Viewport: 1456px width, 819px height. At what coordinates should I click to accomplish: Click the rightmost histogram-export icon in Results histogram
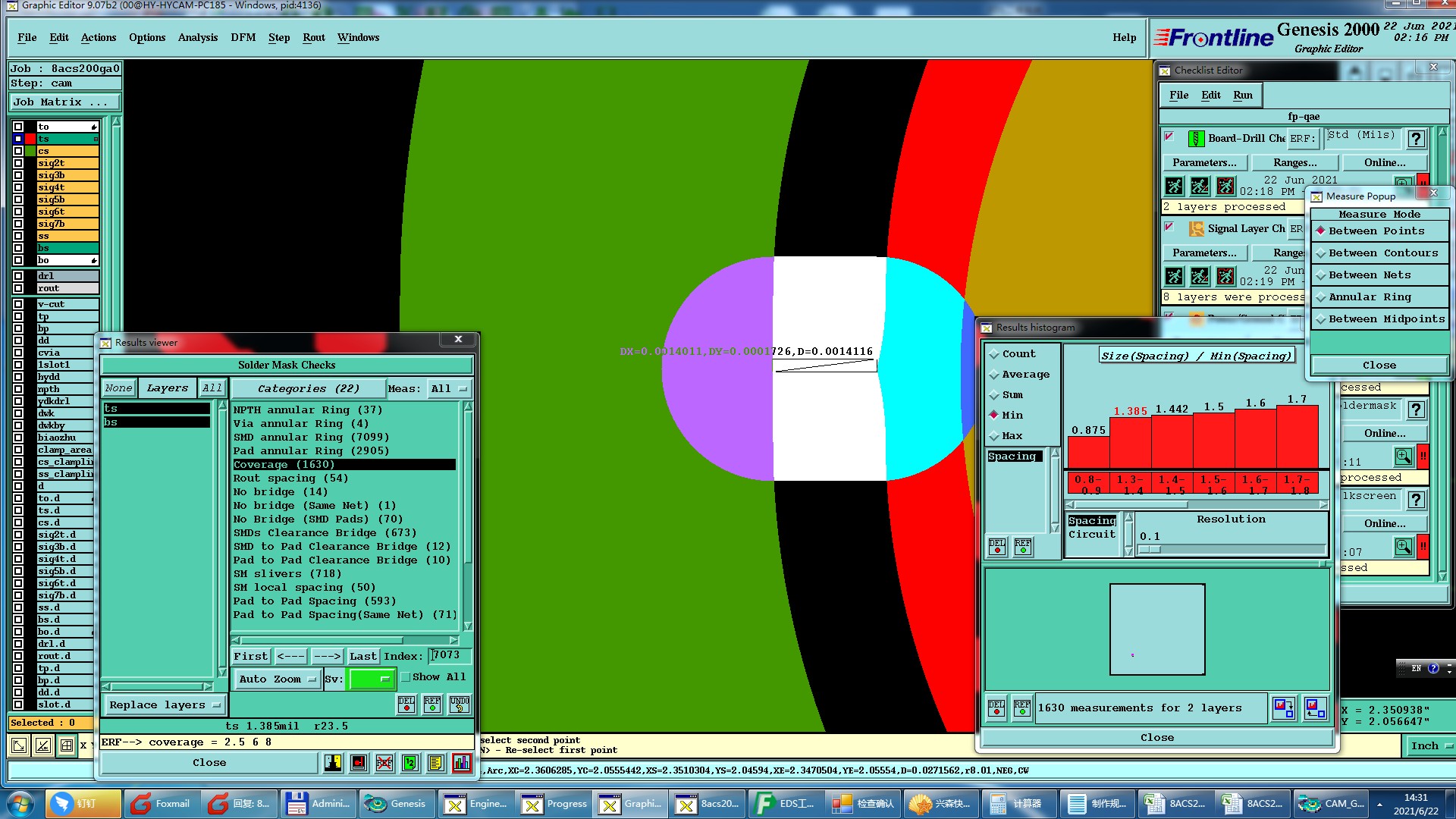coord(1316,708)
